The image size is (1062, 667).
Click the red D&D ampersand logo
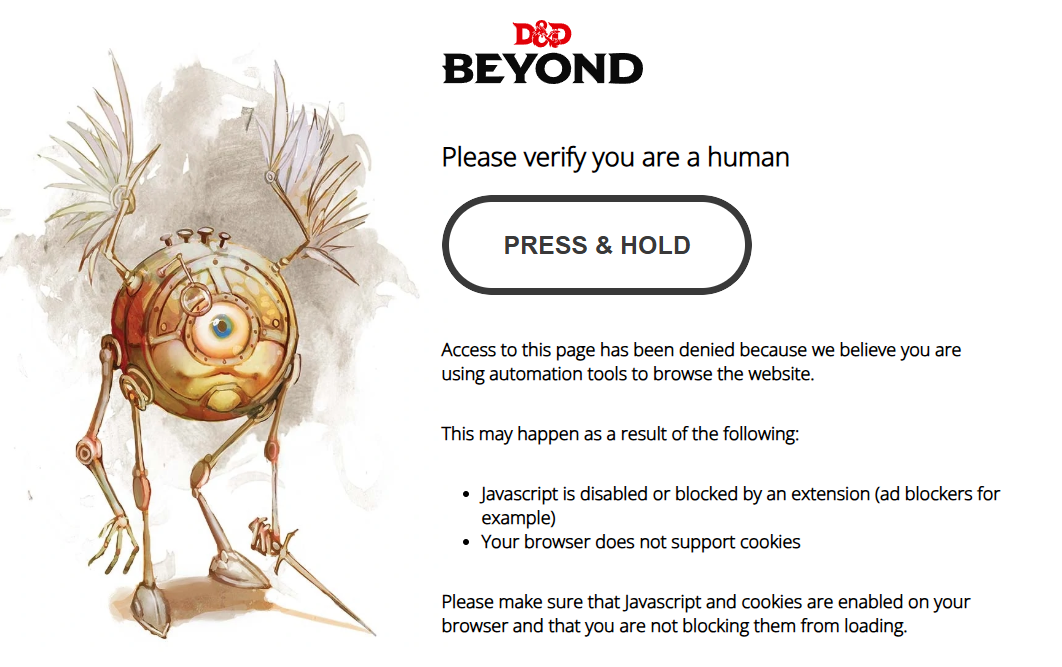tap(542, 34)
